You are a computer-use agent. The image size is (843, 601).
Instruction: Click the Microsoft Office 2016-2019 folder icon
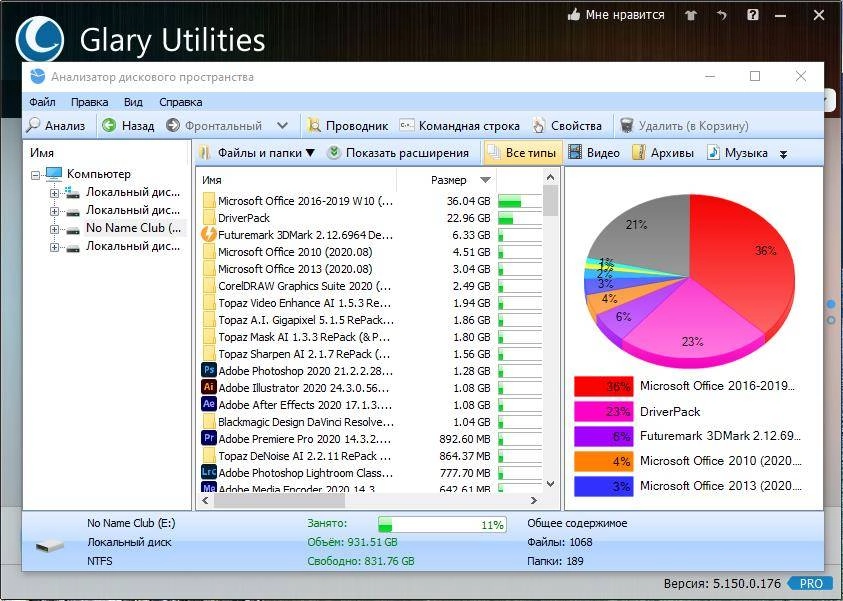tap(209, 201)
